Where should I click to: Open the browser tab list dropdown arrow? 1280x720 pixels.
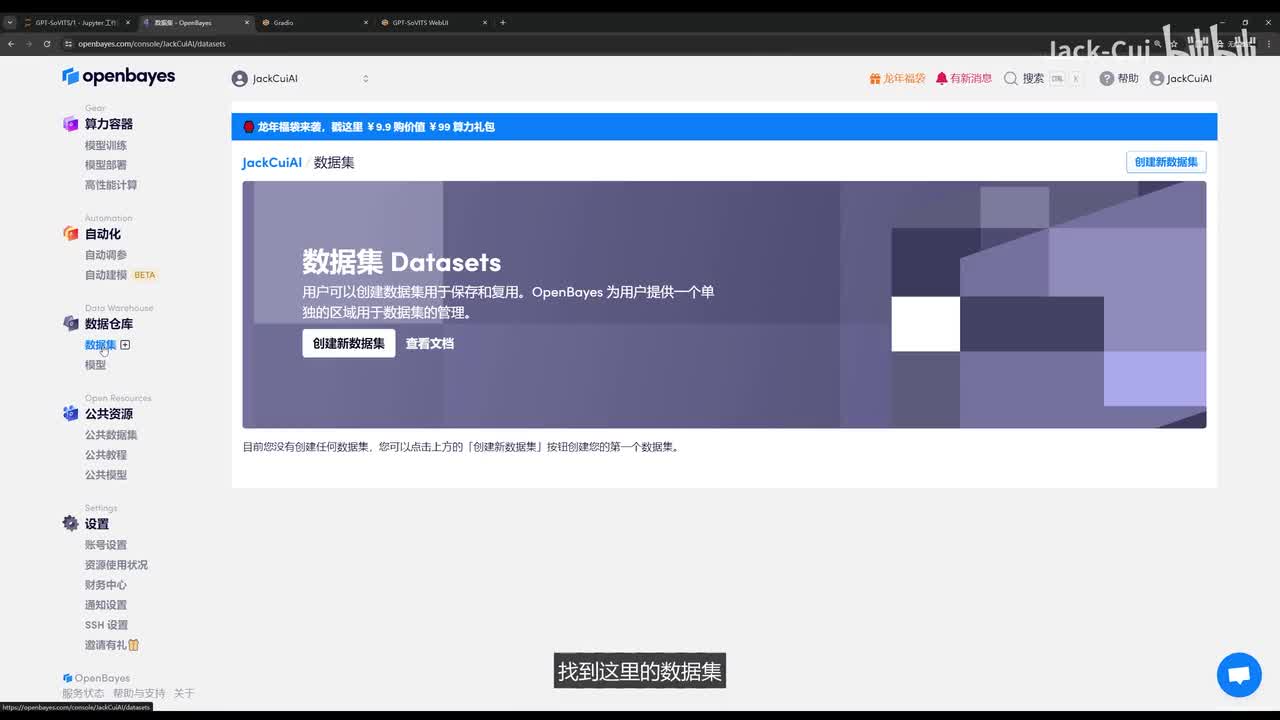point(10,22)
